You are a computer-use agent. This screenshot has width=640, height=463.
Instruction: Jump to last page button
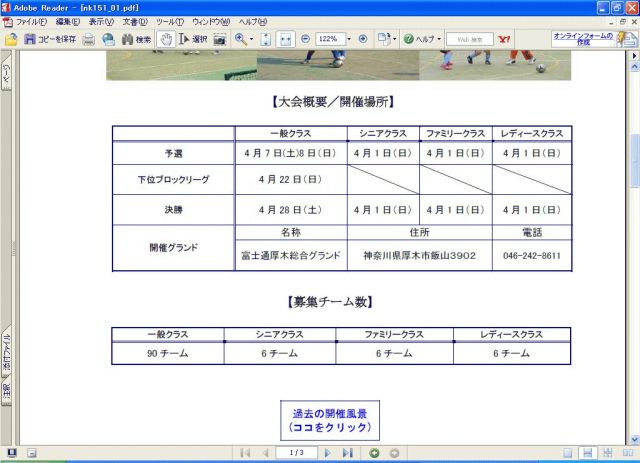tap(347, 453)
